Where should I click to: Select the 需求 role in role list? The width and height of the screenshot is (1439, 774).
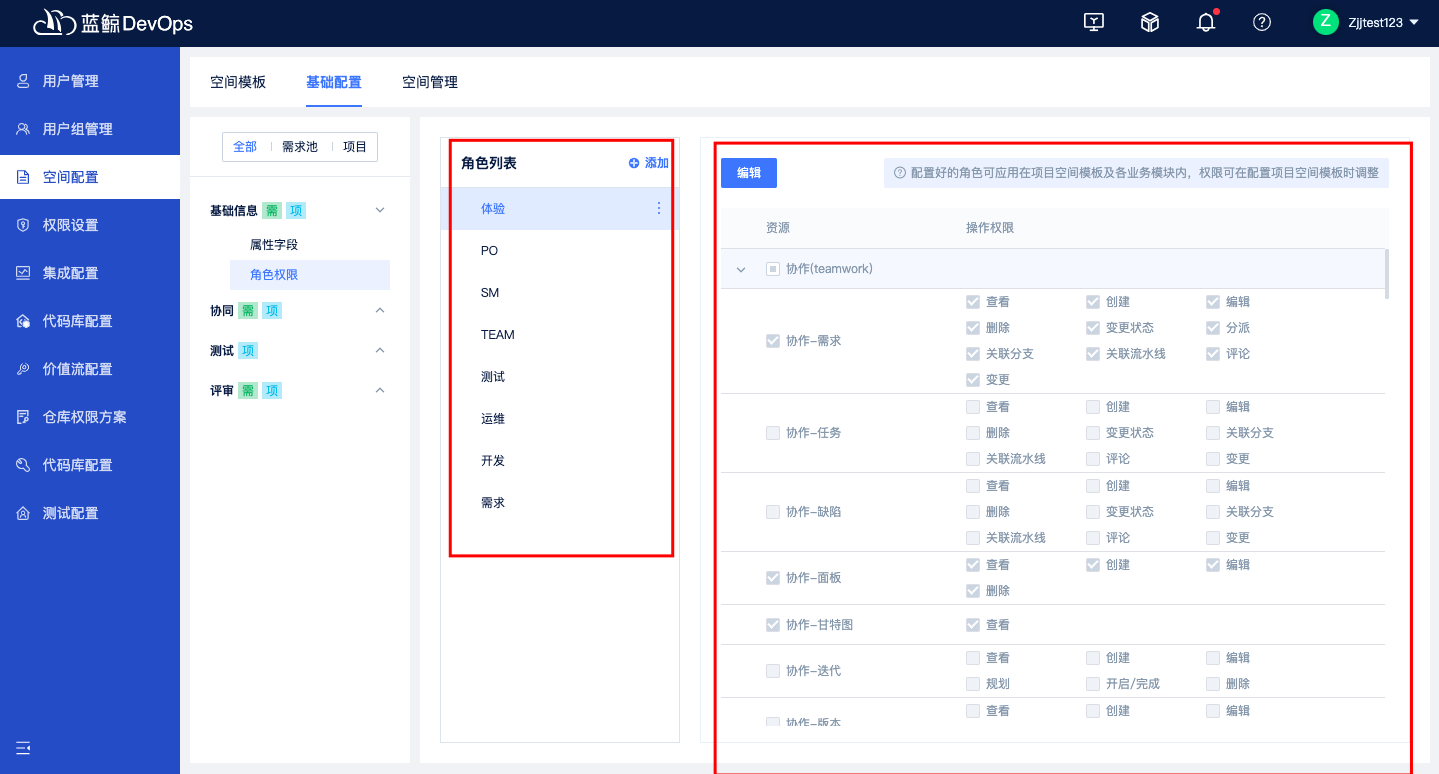pos(560,503)
